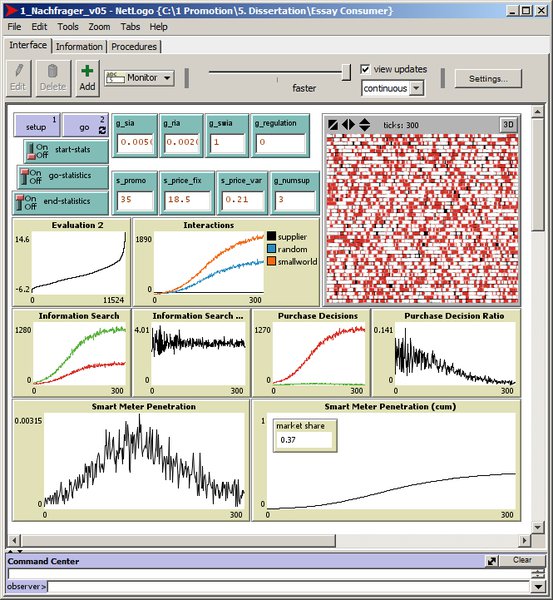553x600 pixels.
Task: Click the market share monitor
Action: click(305, 435)
